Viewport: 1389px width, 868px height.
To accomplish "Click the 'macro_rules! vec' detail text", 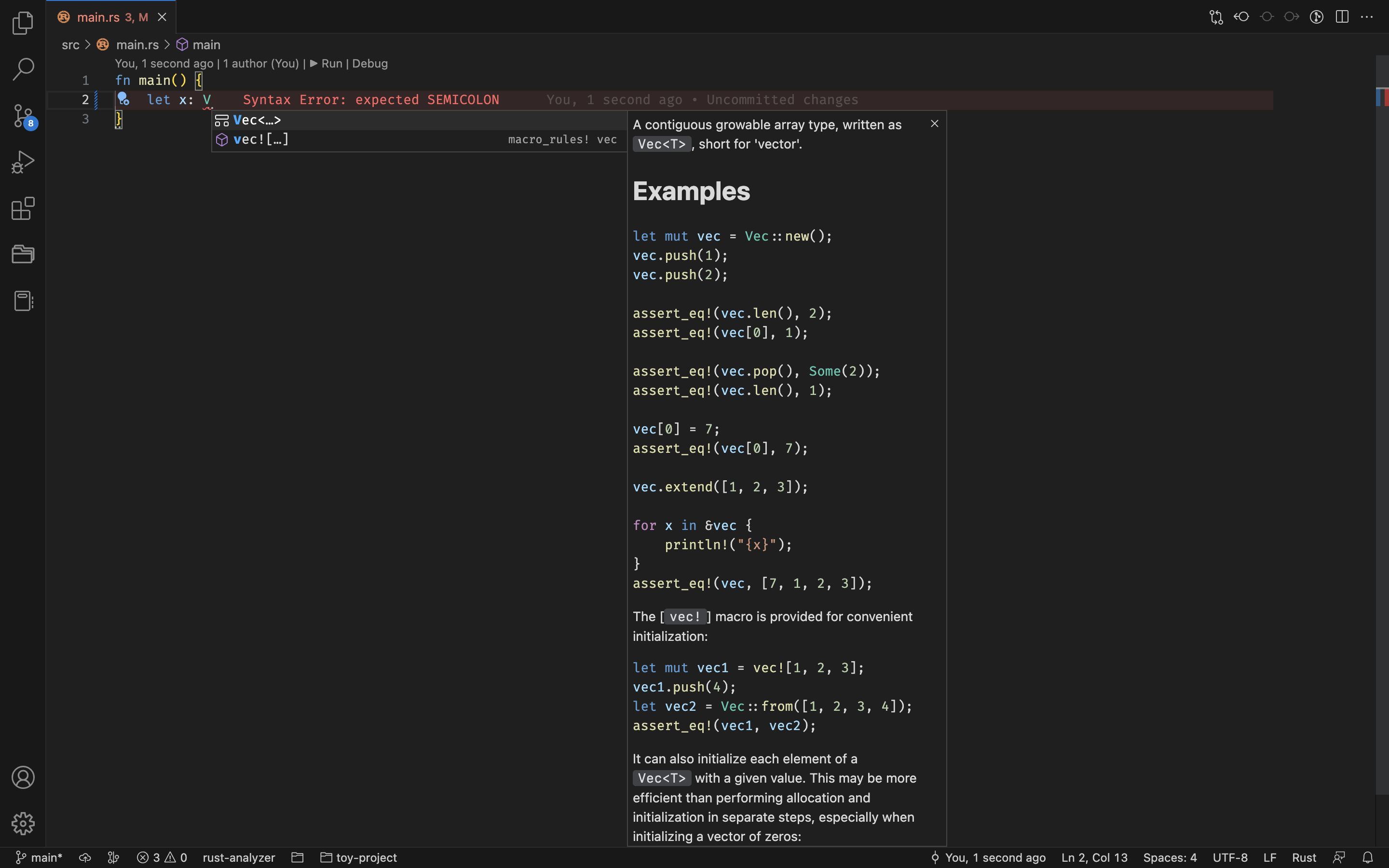I will tap(562, 139).
